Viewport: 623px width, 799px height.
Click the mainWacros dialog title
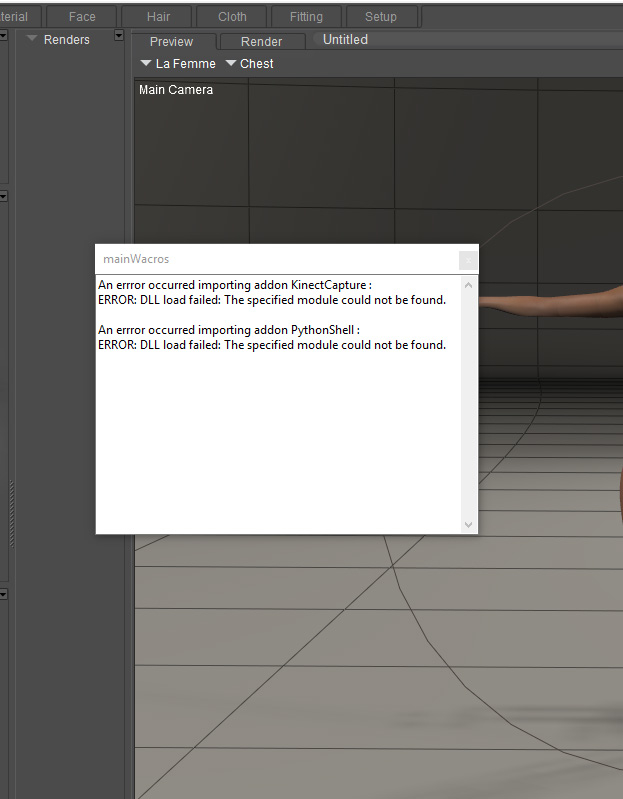click(136, 259)
